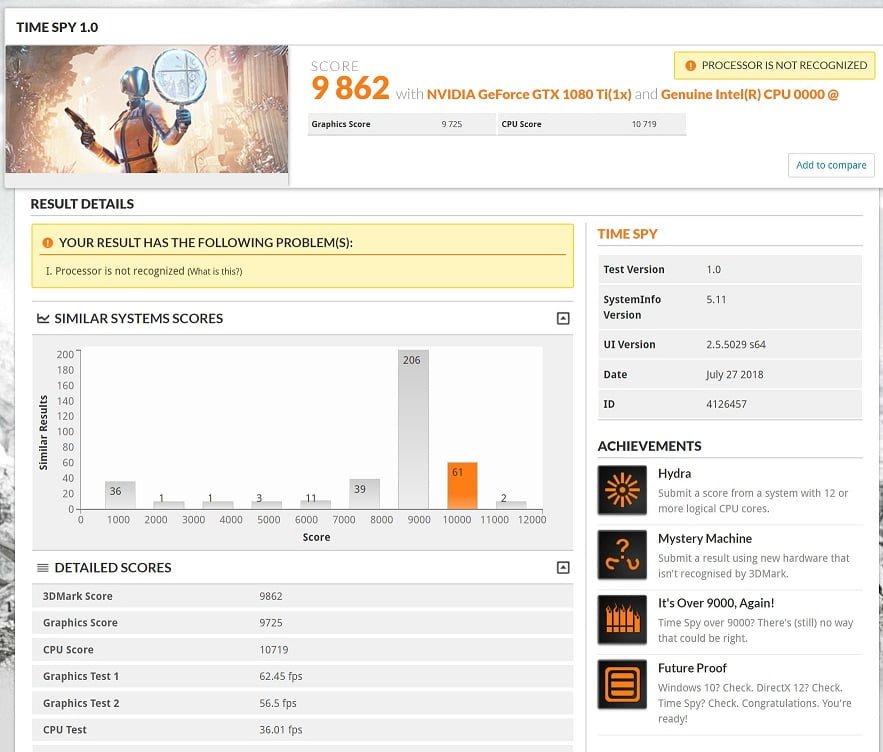
Task: Click the 39 results bar in chart
Action: 364,494
